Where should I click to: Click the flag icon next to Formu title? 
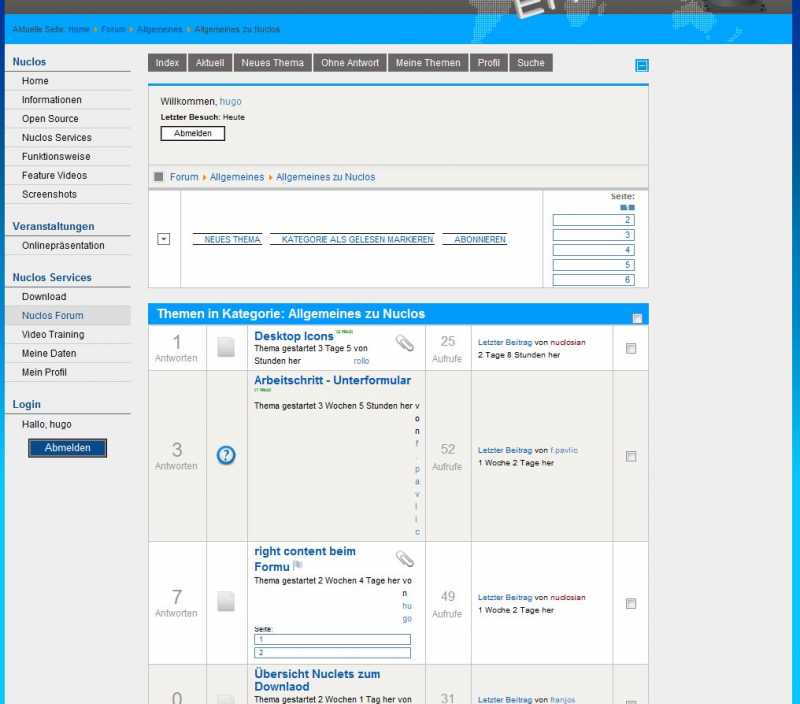[298, 565]
